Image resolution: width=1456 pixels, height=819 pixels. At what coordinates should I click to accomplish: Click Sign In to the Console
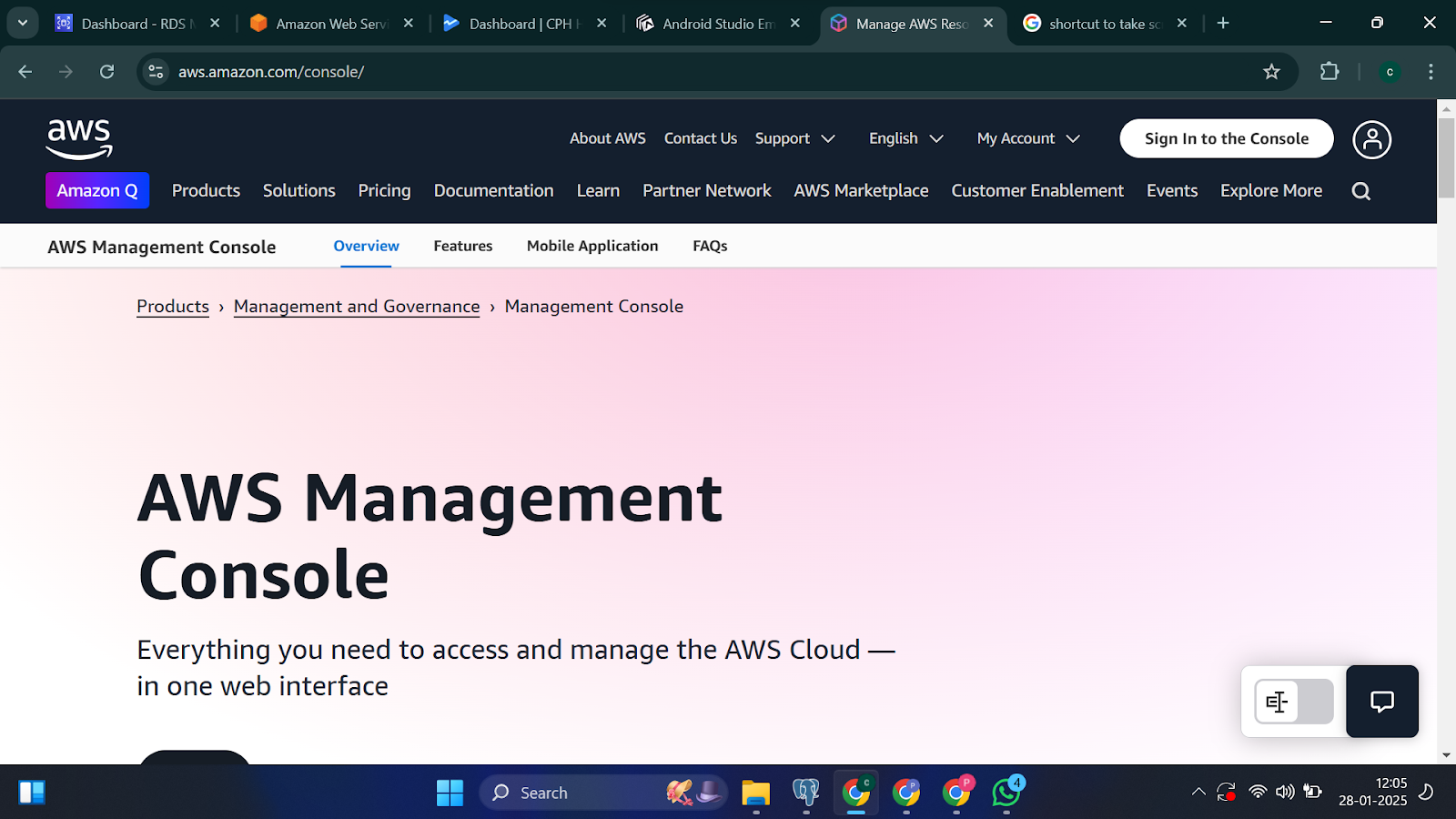pyautogui.click(x=1227, y=138)
